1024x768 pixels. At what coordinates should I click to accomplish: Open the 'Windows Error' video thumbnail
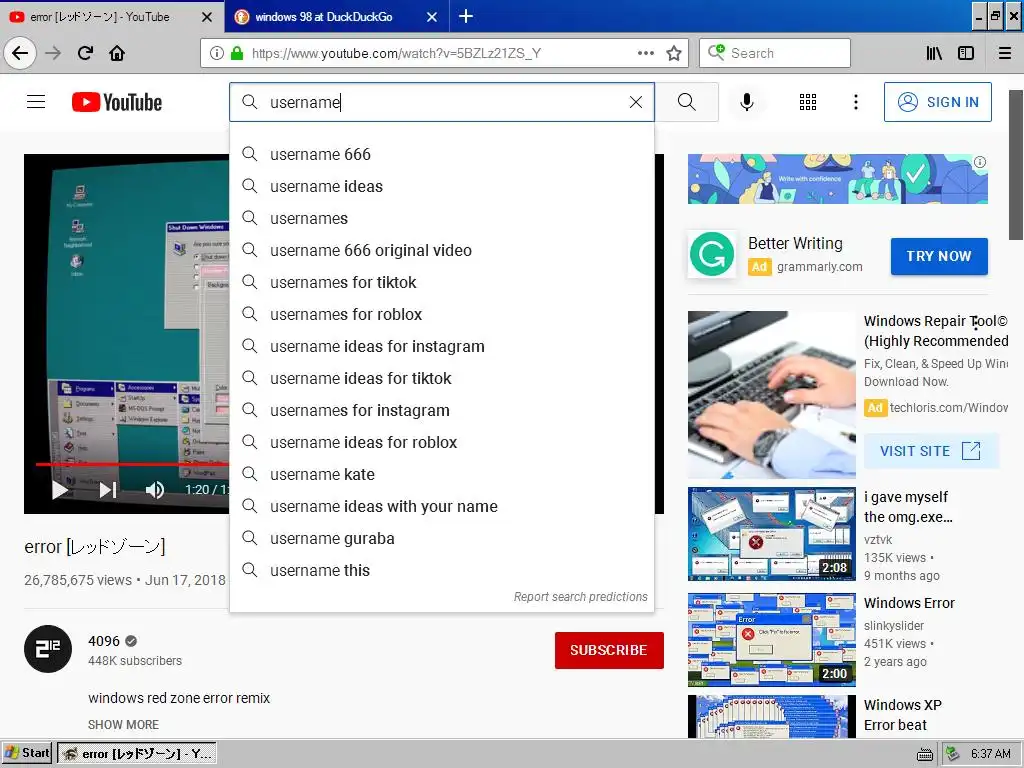[x=771, y=639]
